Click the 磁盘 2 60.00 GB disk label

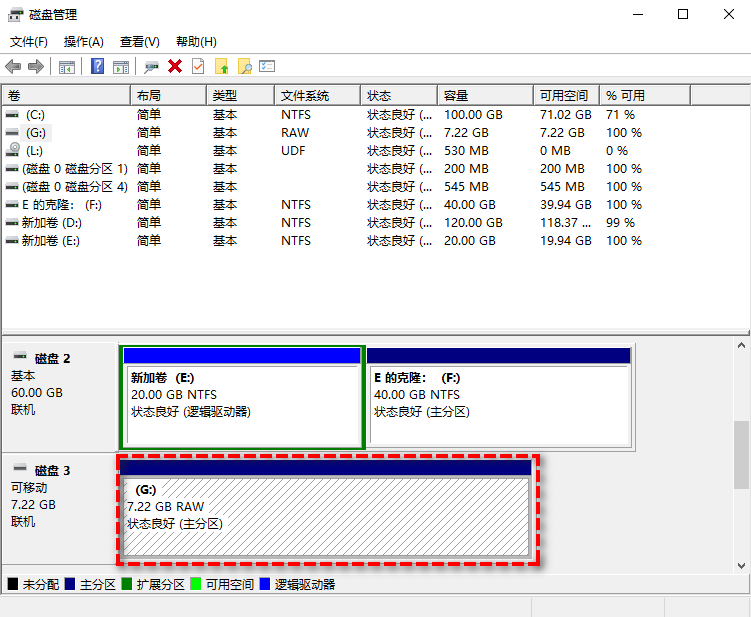tap(60, 398)
